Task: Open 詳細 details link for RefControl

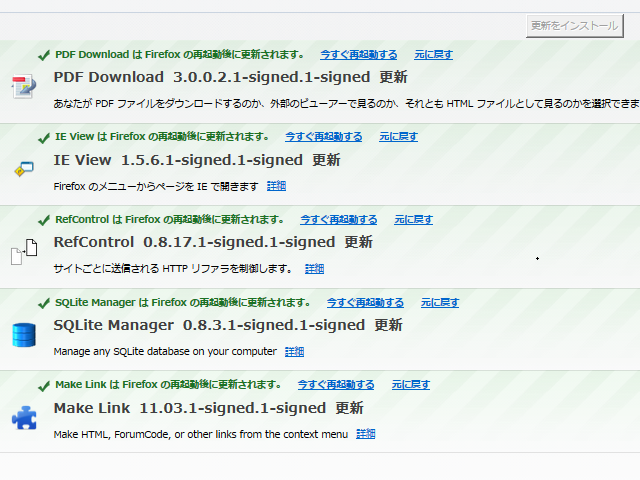Action: [314, 269]
